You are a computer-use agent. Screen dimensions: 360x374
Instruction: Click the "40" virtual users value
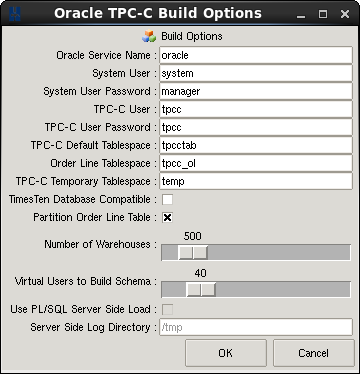200,273
